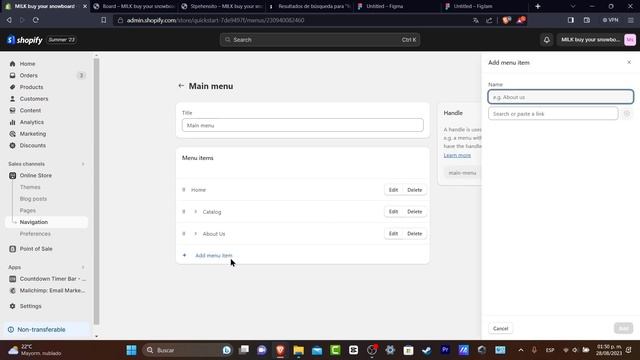Open Pages under Online Store
This screenshot has width=640, height=360.
pos(28,210)
